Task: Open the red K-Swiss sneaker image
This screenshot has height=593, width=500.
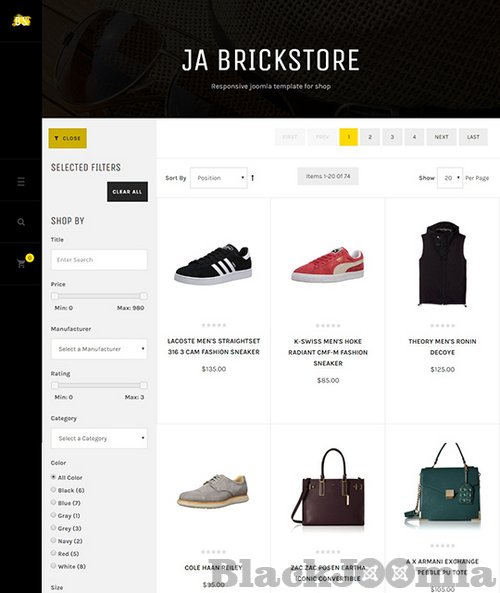Action: 328,264
